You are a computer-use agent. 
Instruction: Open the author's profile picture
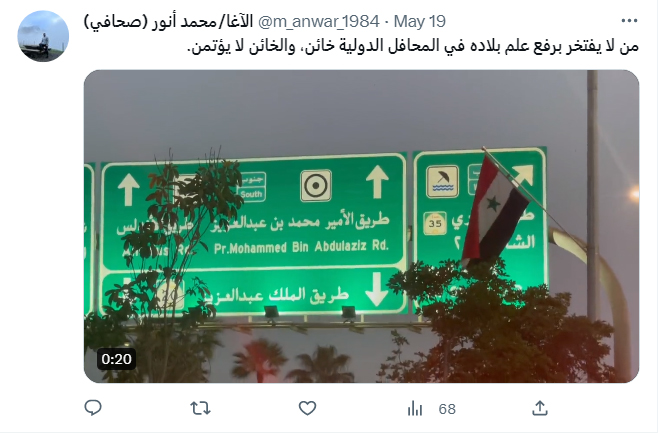(43, 36)
